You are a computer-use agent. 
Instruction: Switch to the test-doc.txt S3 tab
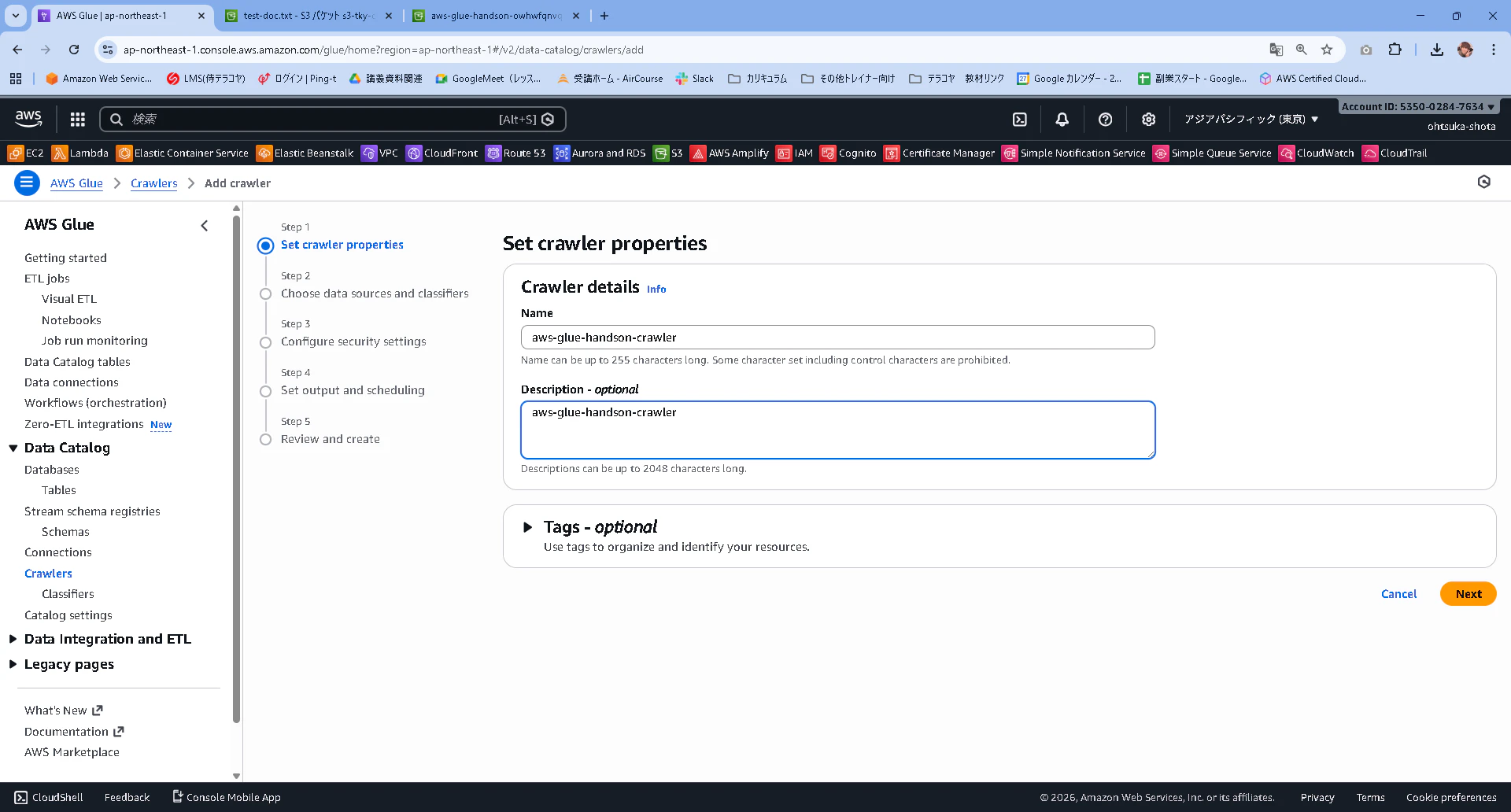pyautogui.click(x=308, y=16)
